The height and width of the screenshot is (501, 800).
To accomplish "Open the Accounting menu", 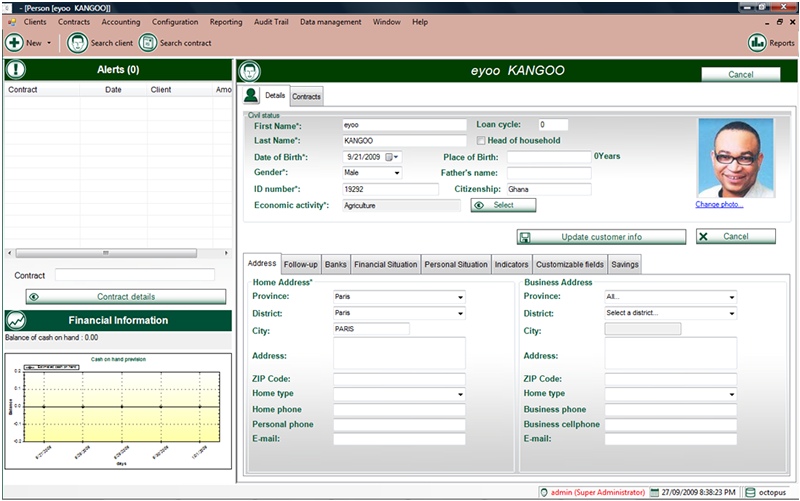I will click(x=121, y=21).
